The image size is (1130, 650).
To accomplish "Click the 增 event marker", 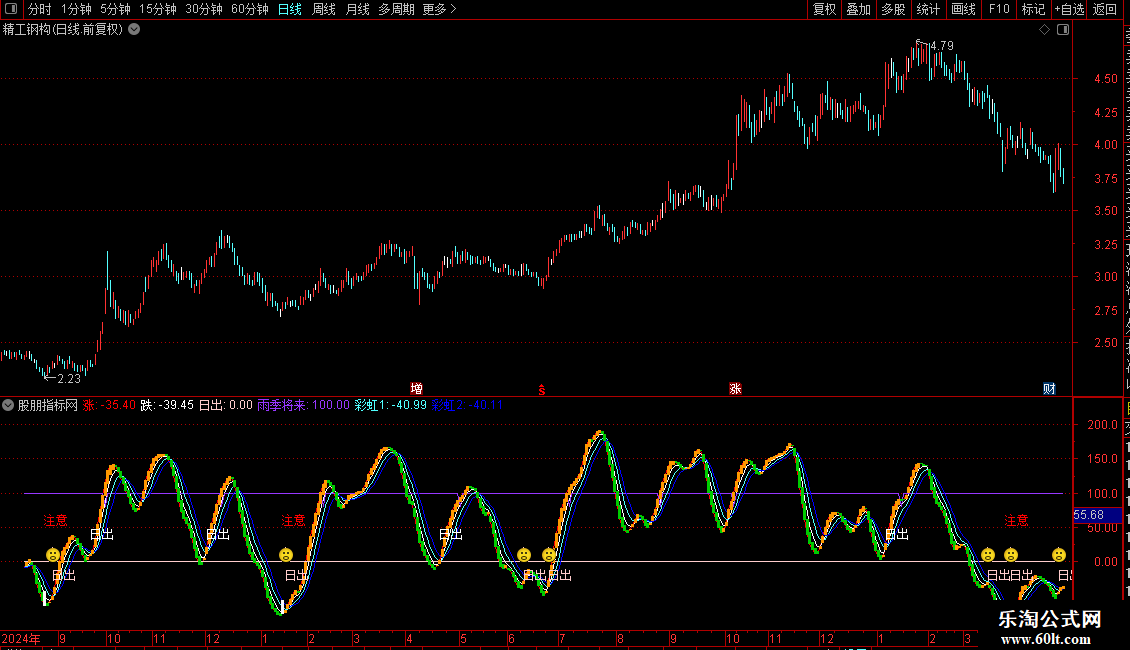I will [x=416, y=388].
